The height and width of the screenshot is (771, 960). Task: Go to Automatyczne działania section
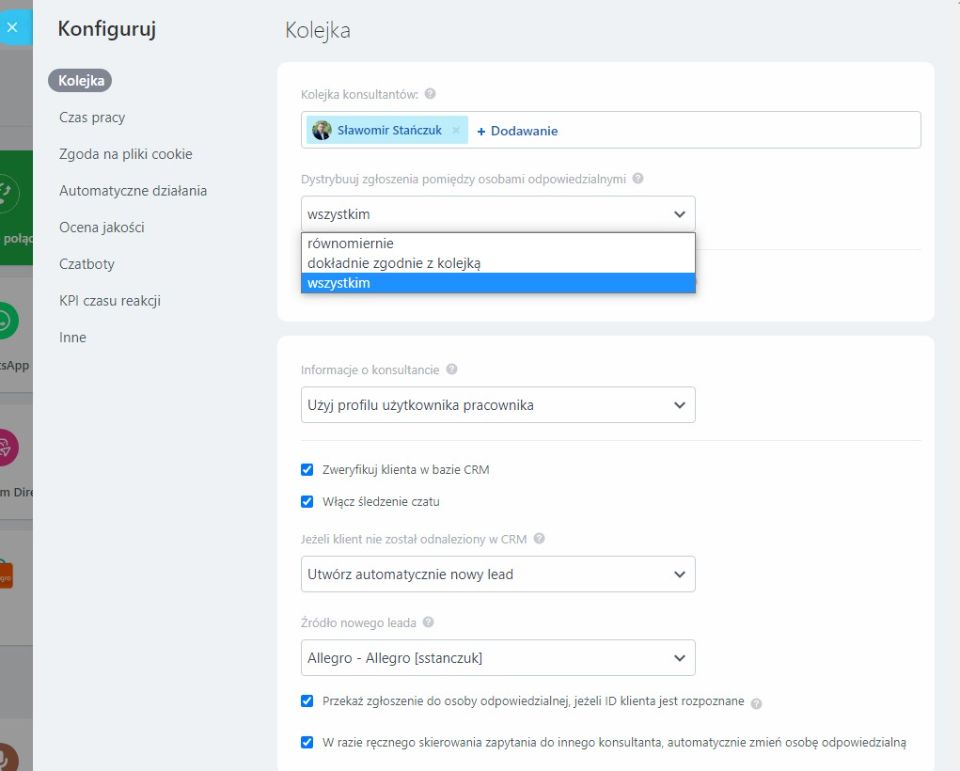[x=132, y=191]
